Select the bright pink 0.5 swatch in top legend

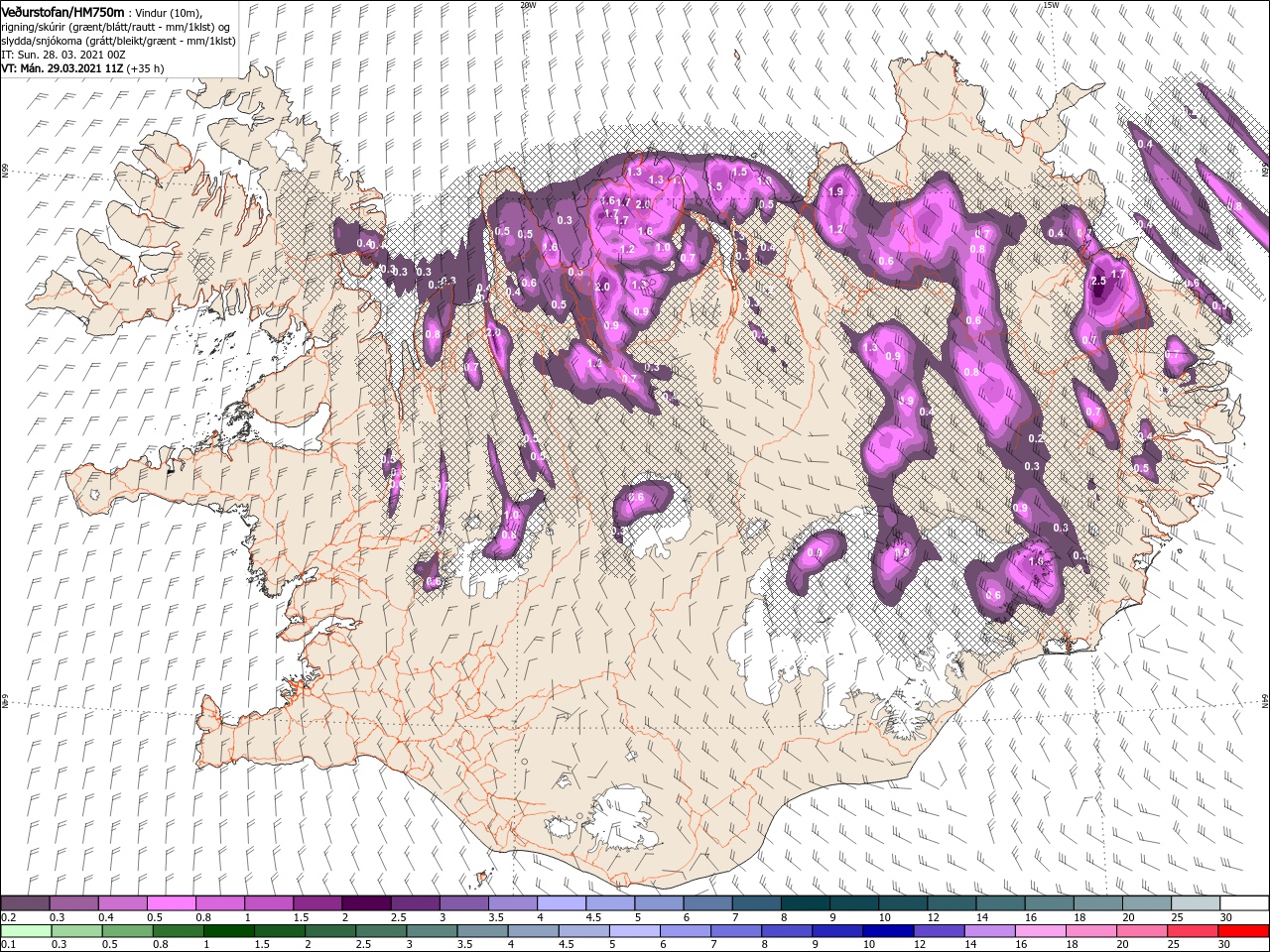click(x=171, y=903)
